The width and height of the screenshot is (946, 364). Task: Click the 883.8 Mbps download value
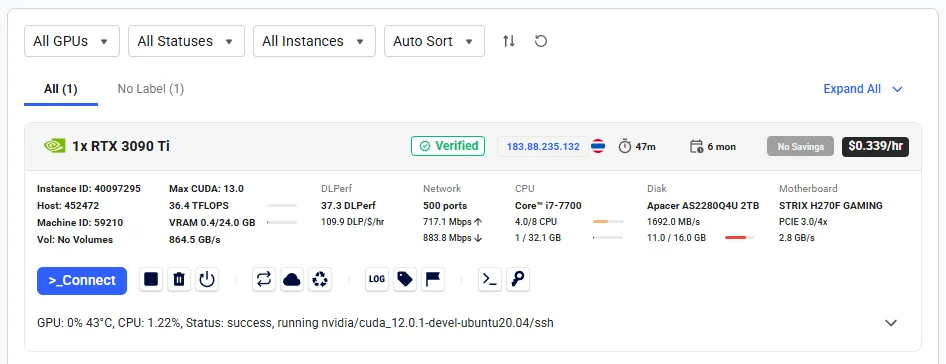(452, 238)
